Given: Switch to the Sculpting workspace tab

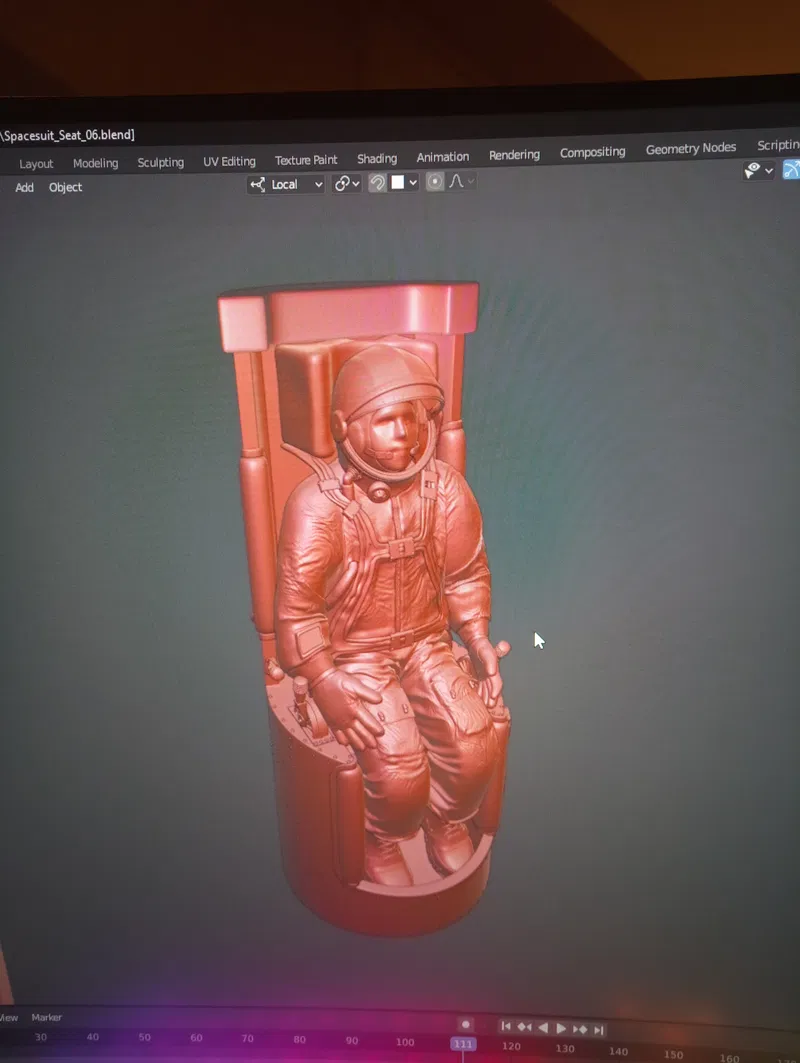Looking at the screenshot, I should click(x=160, y=162).
